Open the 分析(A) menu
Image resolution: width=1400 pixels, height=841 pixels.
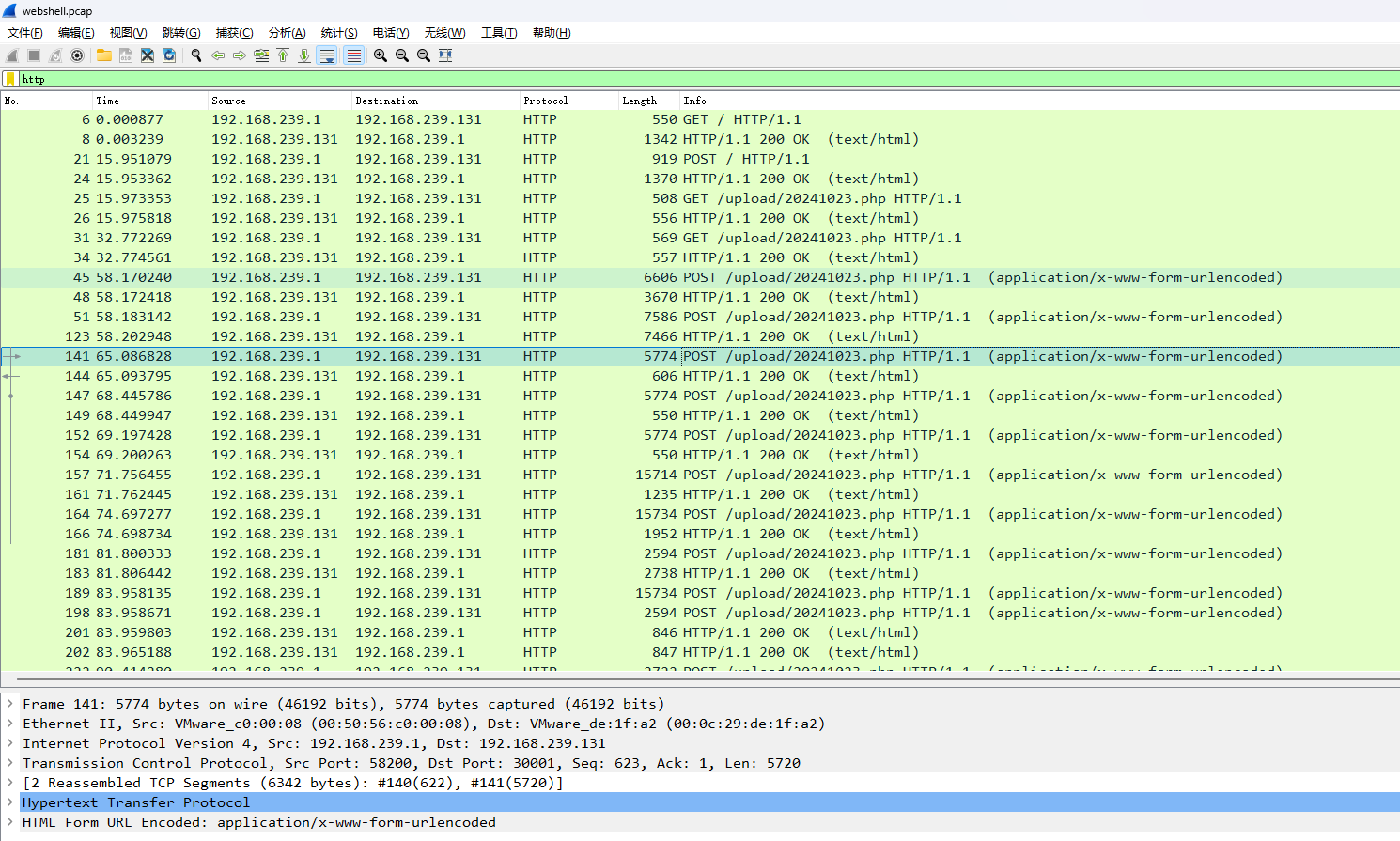click(x=287, y=33)
